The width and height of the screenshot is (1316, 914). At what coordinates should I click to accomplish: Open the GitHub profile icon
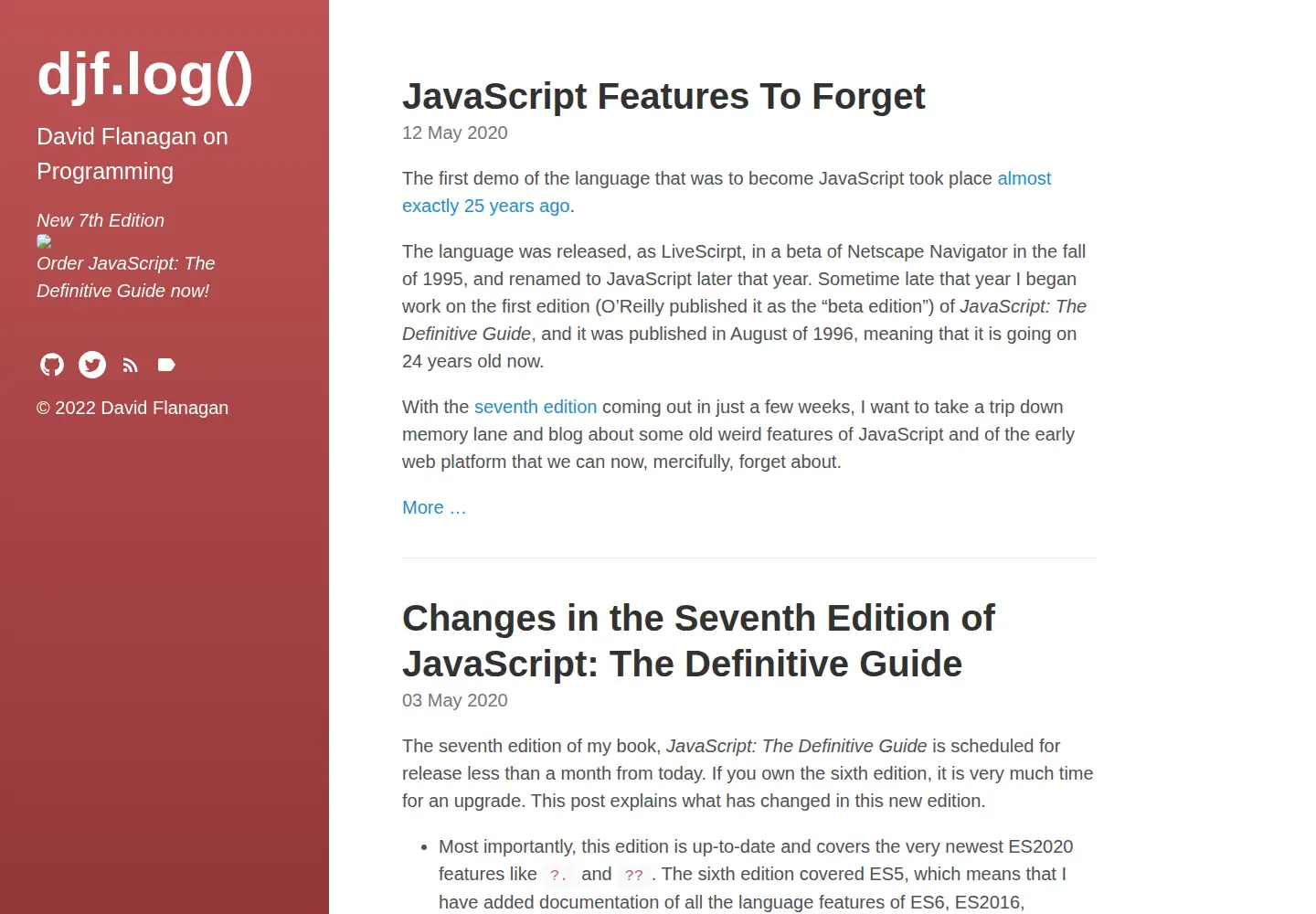click(x=52, y=365)
